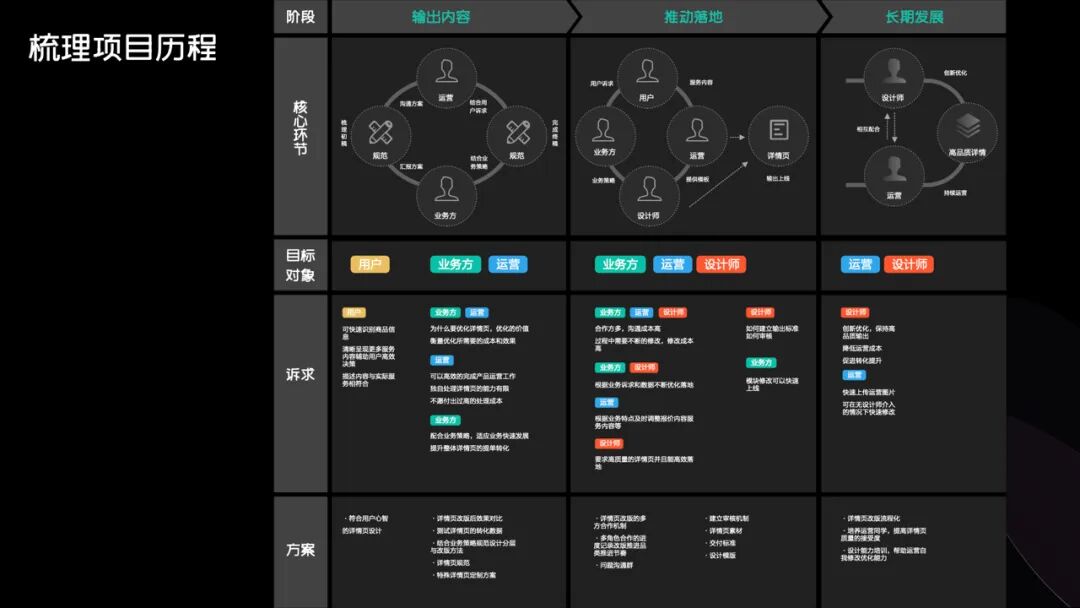This screenshot has width=1080, height=608.
Task: Click the 用户 person icon in the 推动落地 diagram
Action: (647, 71)
